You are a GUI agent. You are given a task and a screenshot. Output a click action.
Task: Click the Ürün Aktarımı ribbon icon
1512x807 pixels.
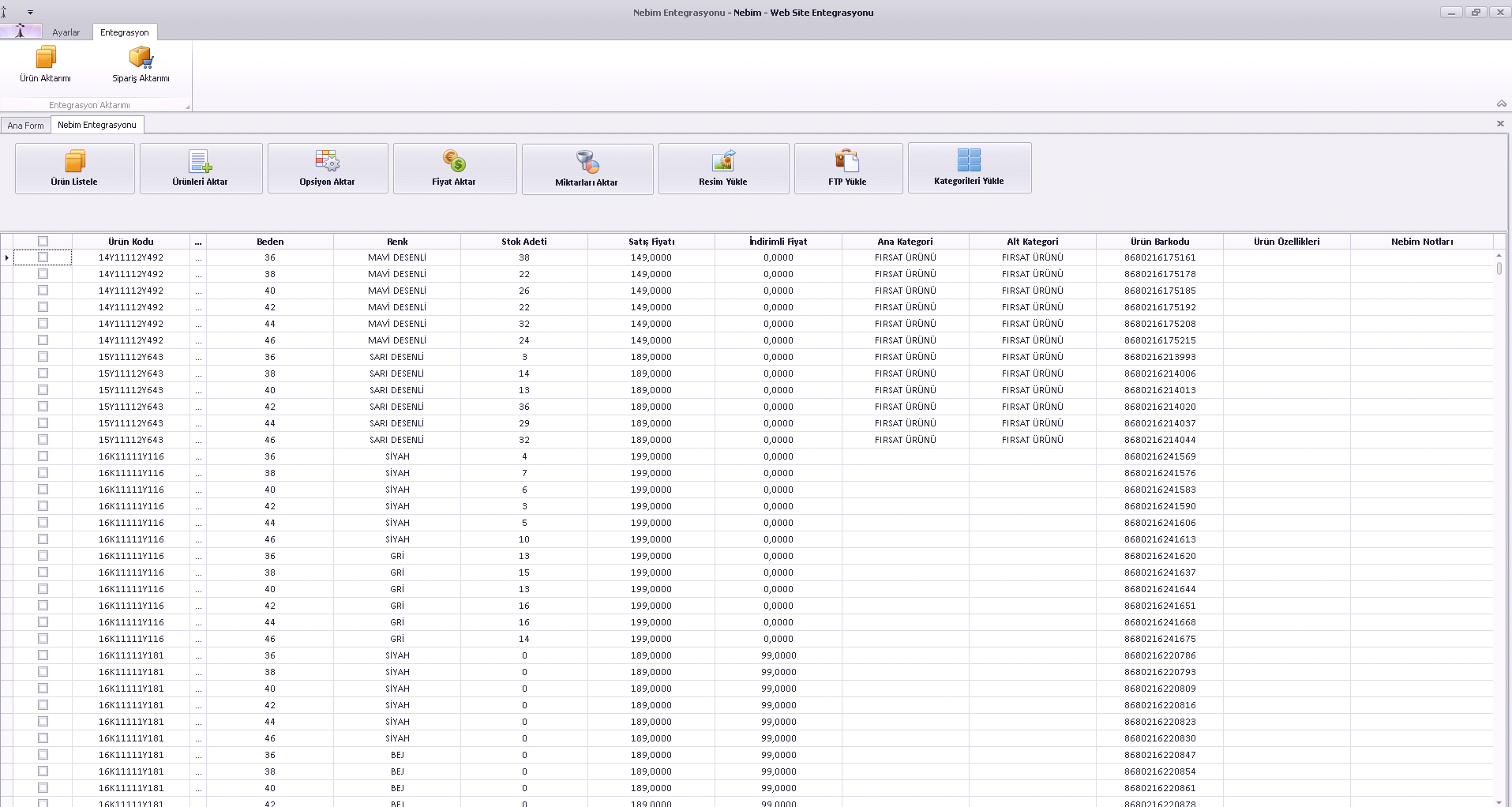click(x=46, y=58)
